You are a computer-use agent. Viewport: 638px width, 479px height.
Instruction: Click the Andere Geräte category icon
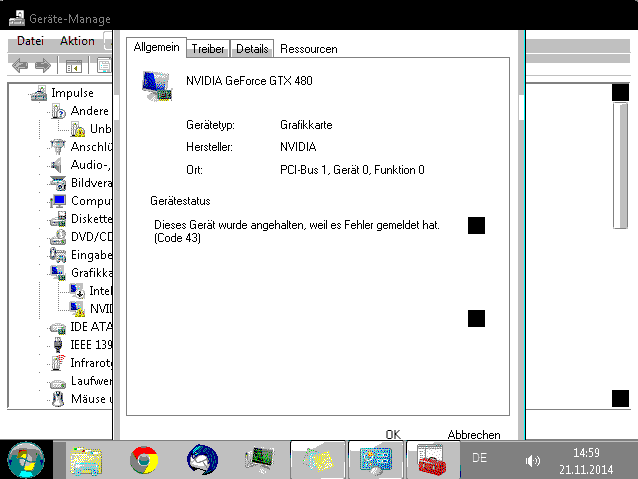[x=58, y=111]
